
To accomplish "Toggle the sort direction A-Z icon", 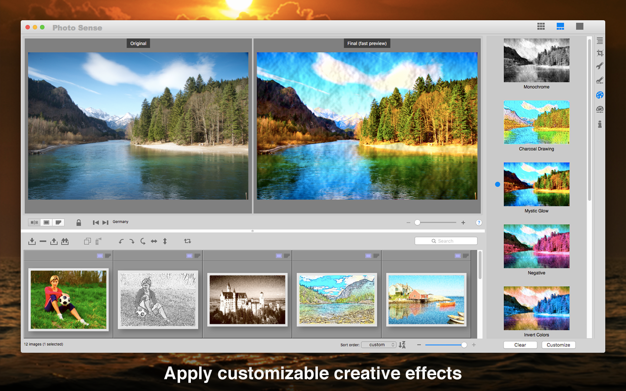I will tap(402, 345).
